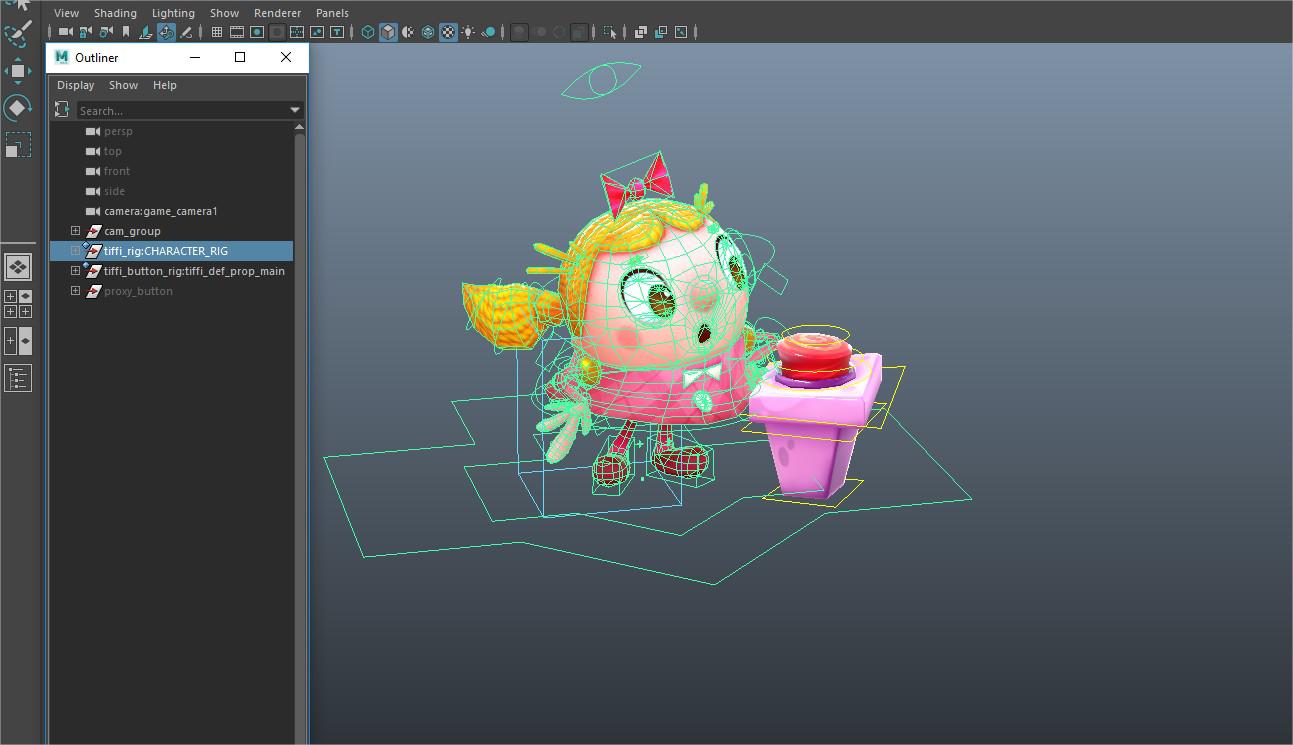Click the Outliner search field
Viewport: 1293px width, 745px height.
(x=180, y=110)
